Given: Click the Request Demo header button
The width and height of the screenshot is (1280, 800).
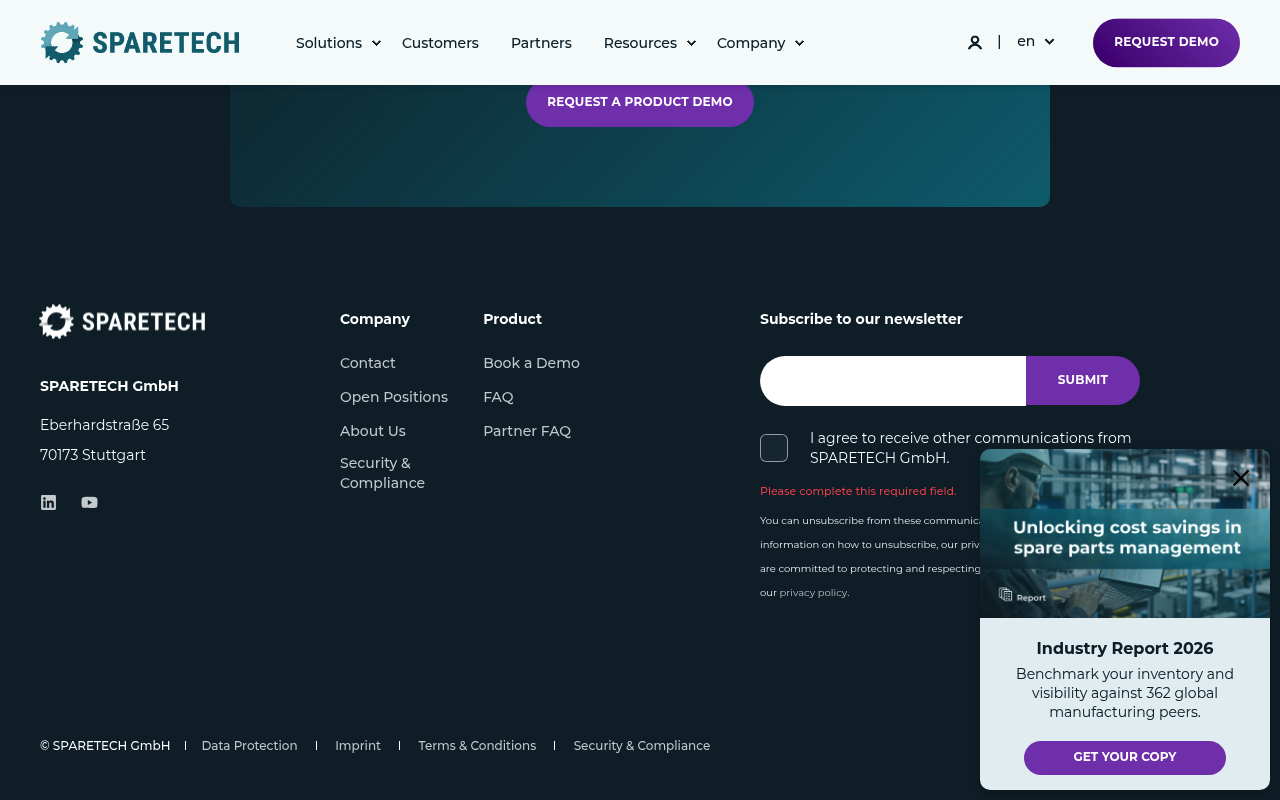Looking at the screenshot, I should (x=1166, y=43).
